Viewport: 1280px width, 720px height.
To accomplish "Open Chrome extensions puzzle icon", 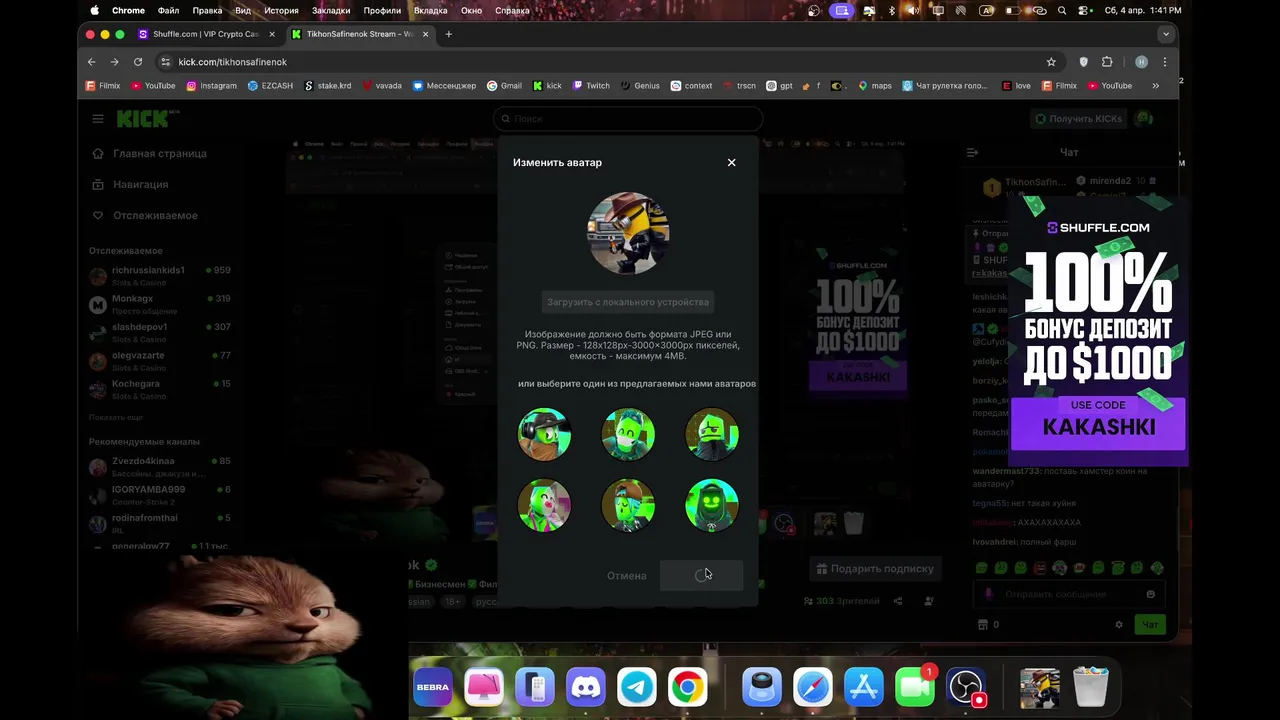I will (1107, 62).
